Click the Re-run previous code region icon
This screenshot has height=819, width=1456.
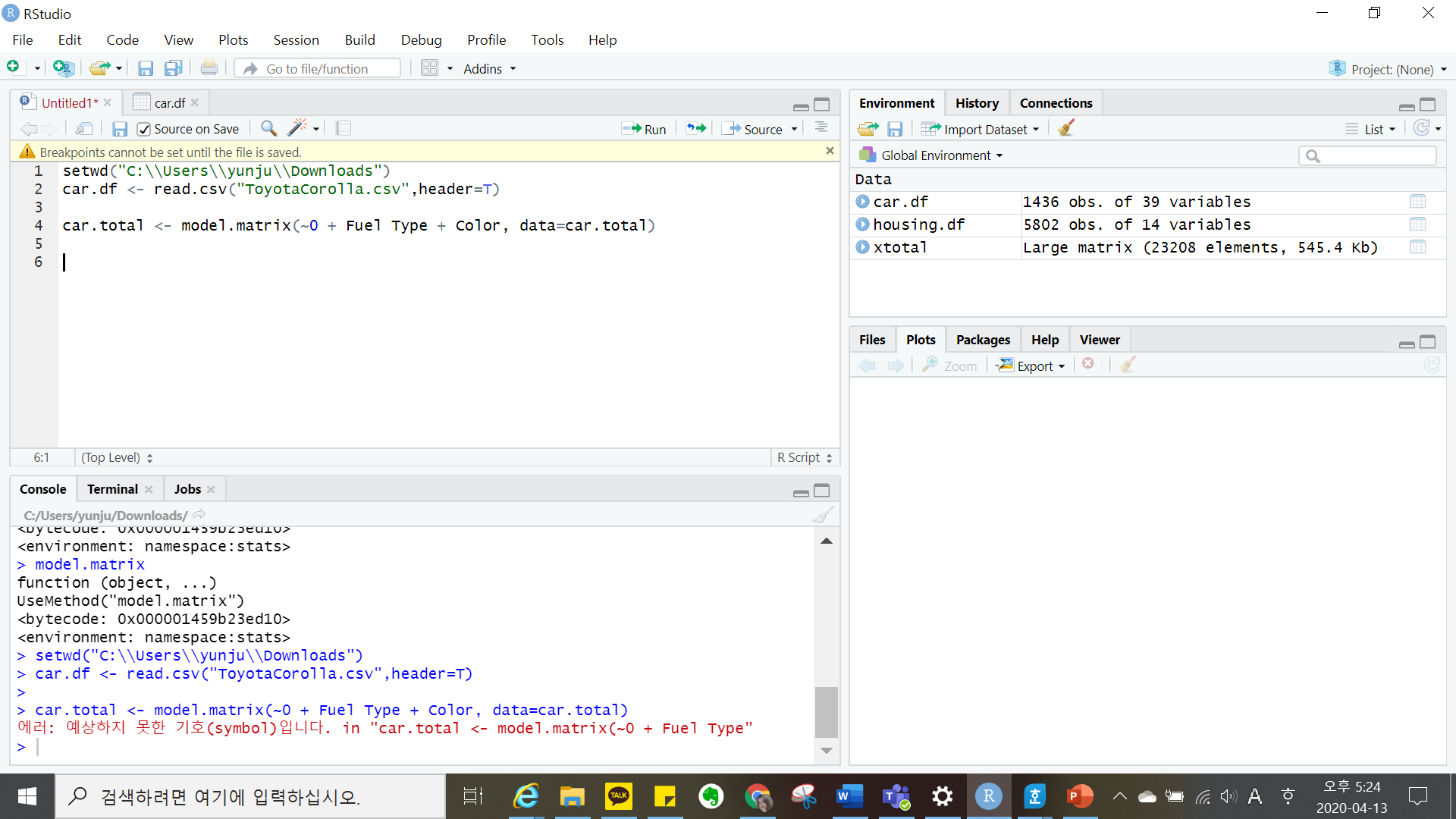point(696,128)
